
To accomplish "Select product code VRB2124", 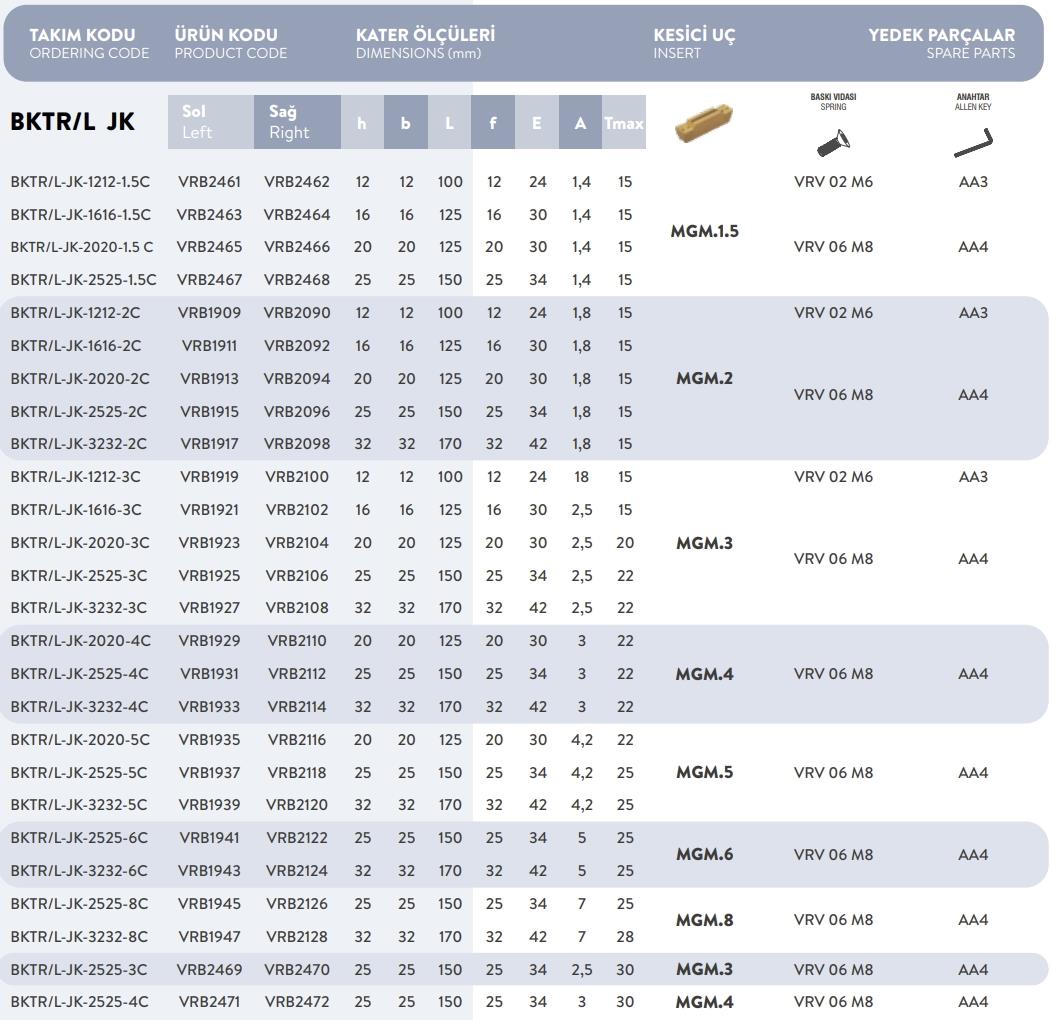I will tap(296, 871).
